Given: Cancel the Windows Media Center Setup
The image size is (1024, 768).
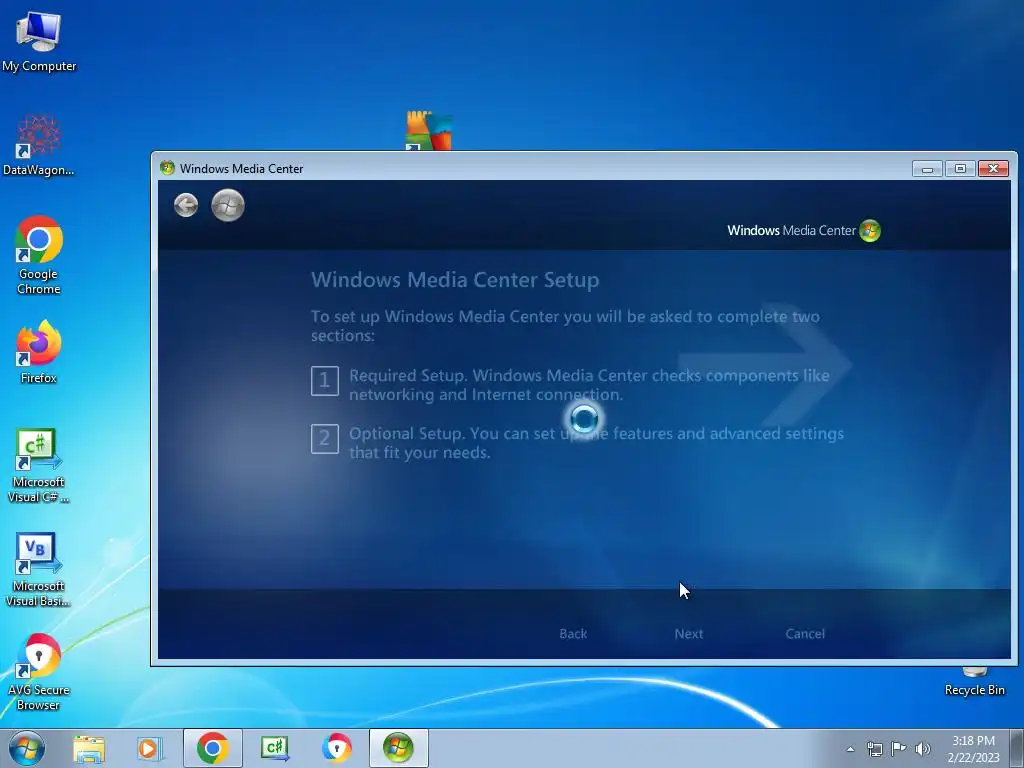Looking at the screenshot, I should [805, 633].
